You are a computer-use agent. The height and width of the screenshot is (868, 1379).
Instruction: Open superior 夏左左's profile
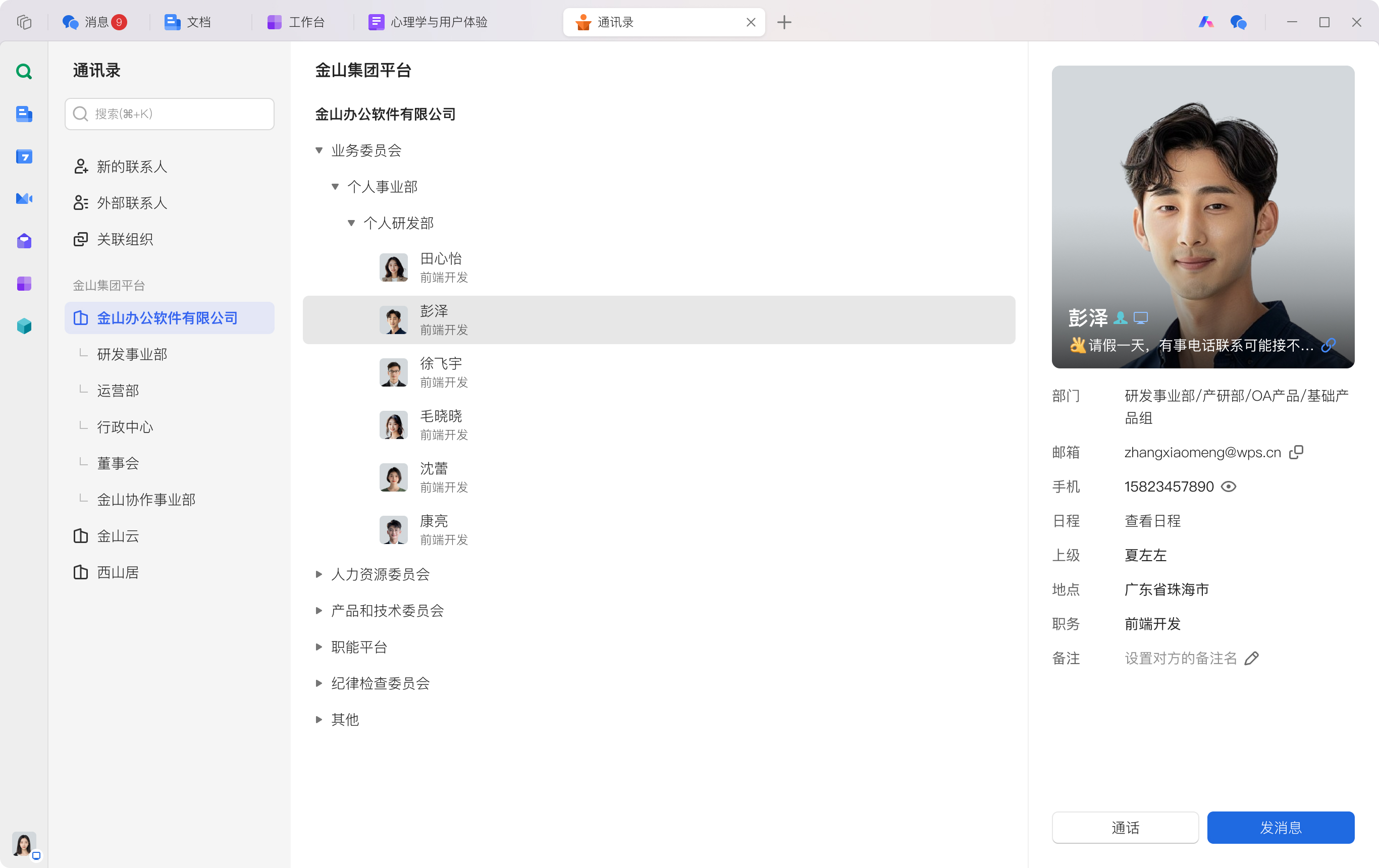pos(1145,556)
